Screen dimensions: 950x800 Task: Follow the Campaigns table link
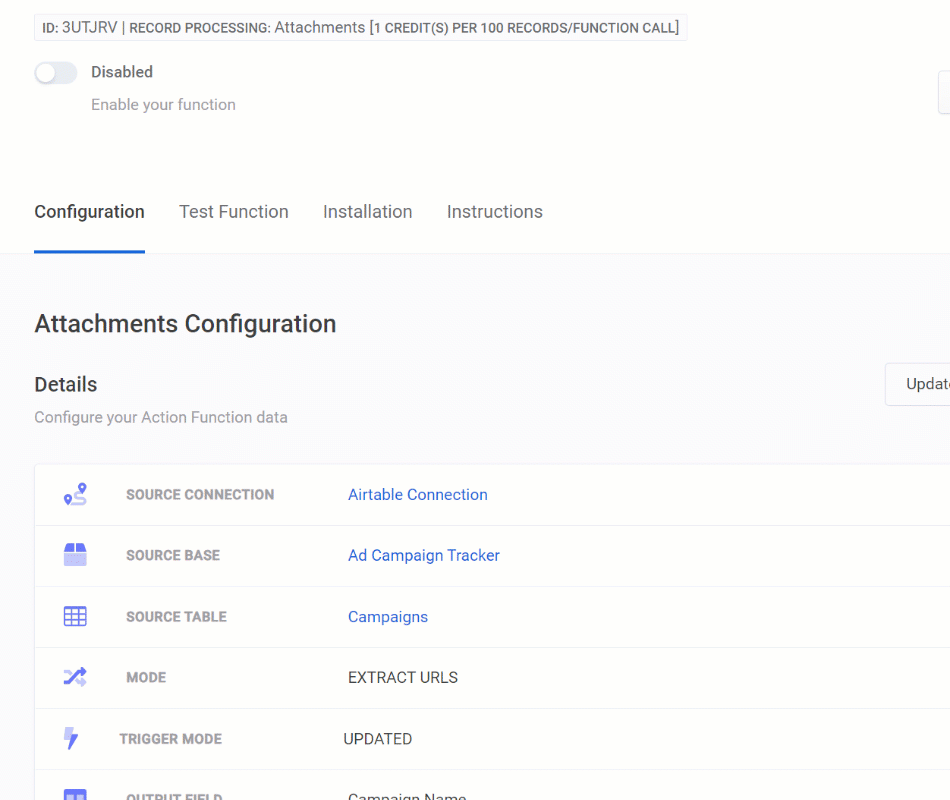point(387,617)
